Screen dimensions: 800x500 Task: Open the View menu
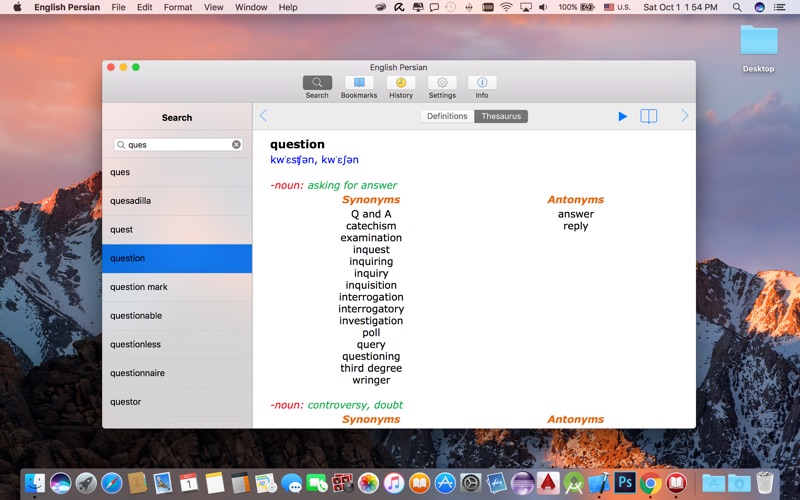pyautogui.click(x=213, y=7)
